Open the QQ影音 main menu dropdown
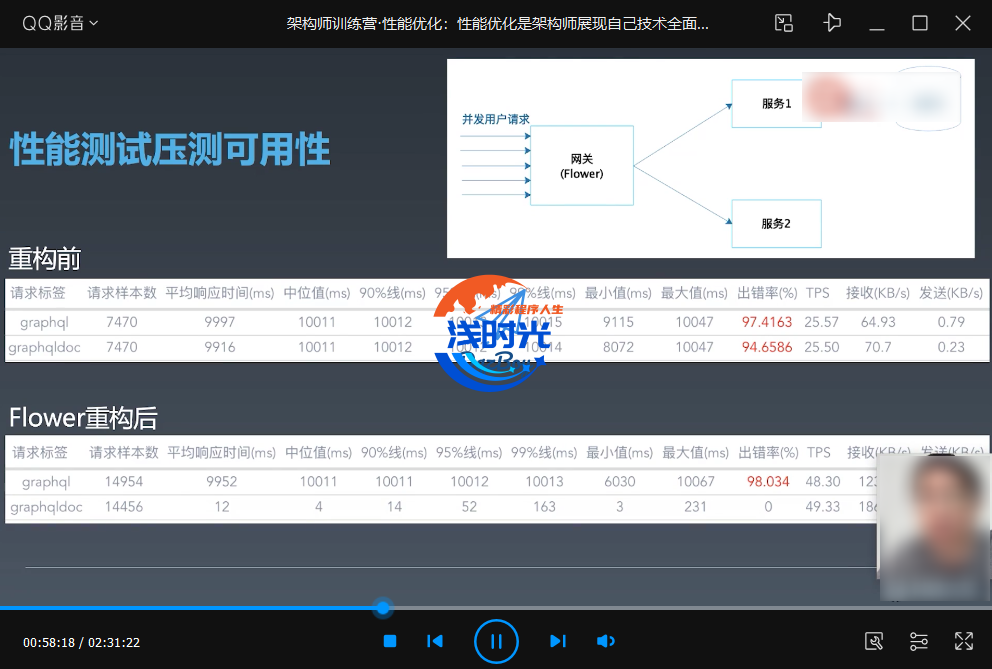992x669 pixels. coord(60,23)
